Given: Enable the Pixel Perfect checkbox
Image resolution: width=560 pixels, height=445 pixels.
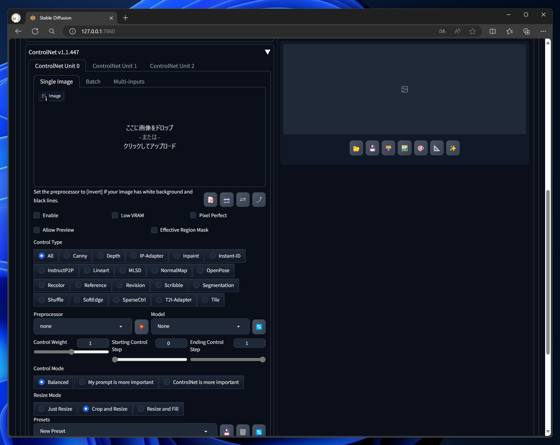Looking at the screenshot, I should pyautogui.click(x=193, y=215).
